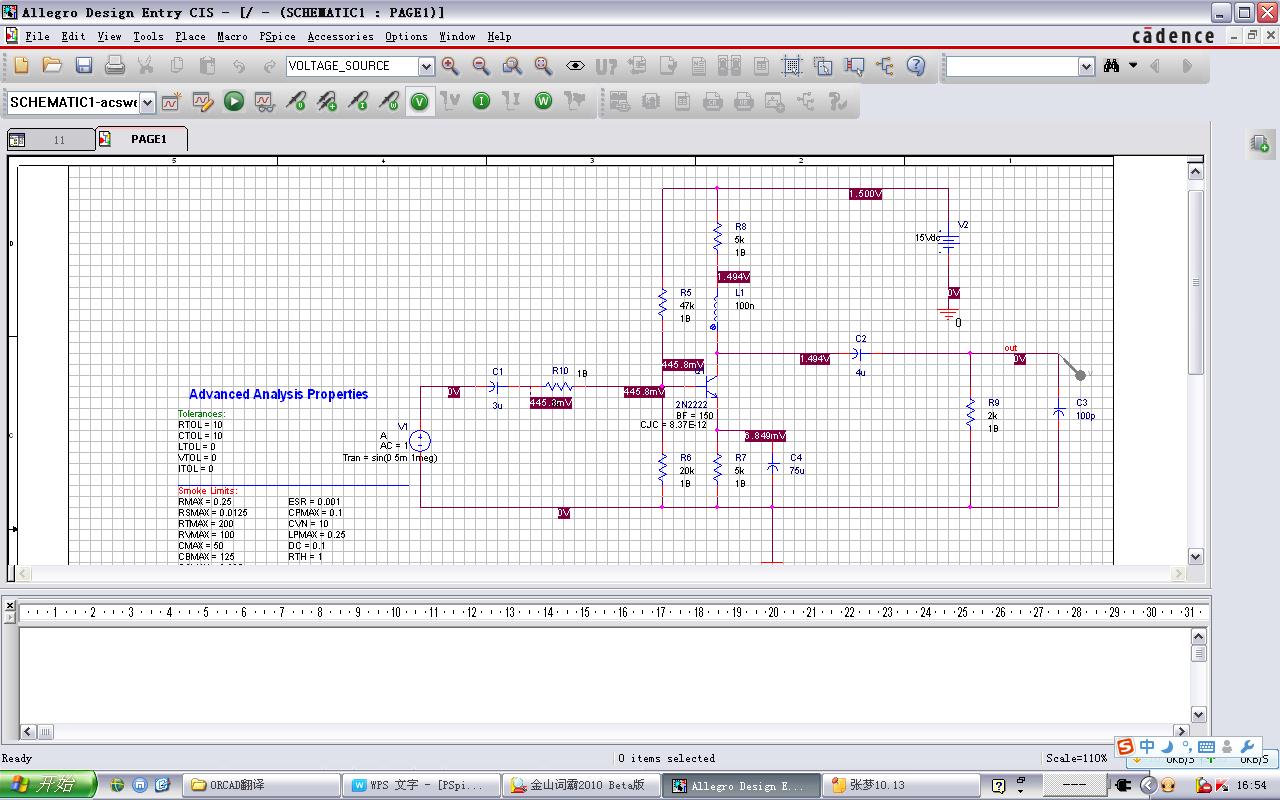
Task: Click the binoculars Find icon
Action: pos(1111,66)
